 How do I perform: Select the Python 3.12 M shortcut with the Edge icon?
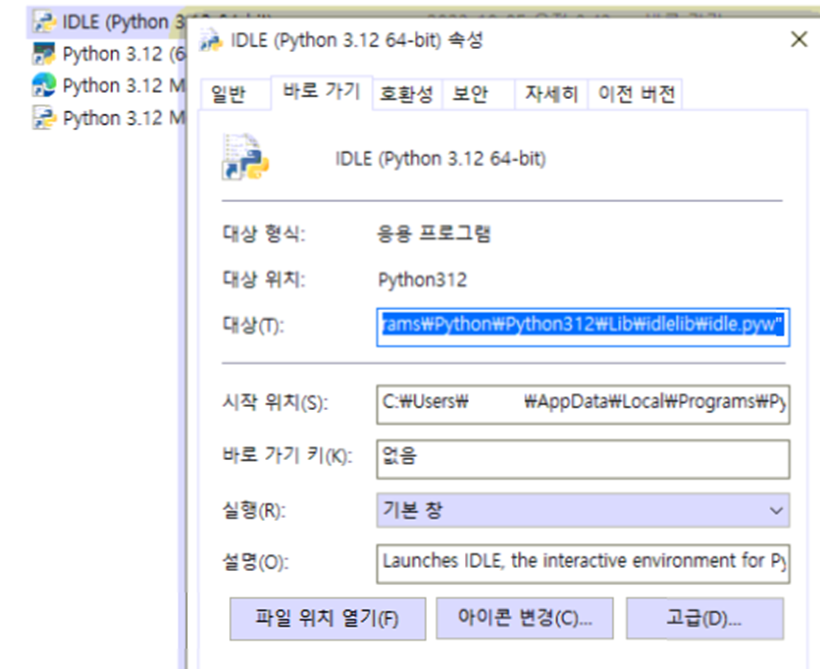pyautogui.click(x=44, y=85)
